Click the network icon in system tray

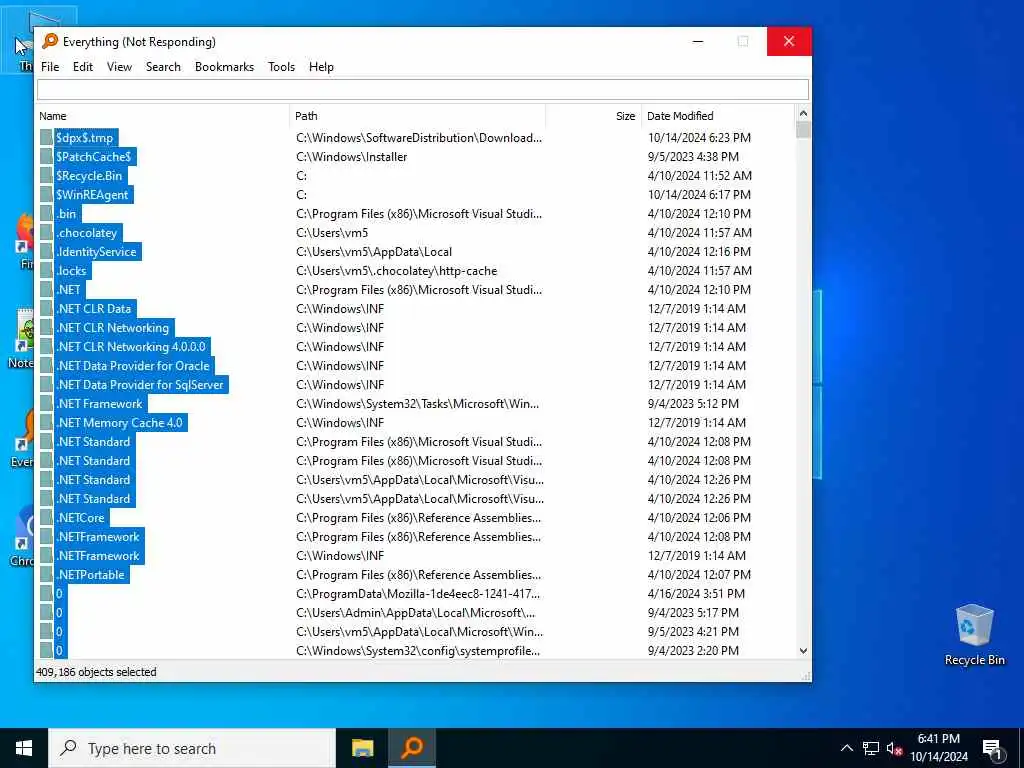[871, 748]
